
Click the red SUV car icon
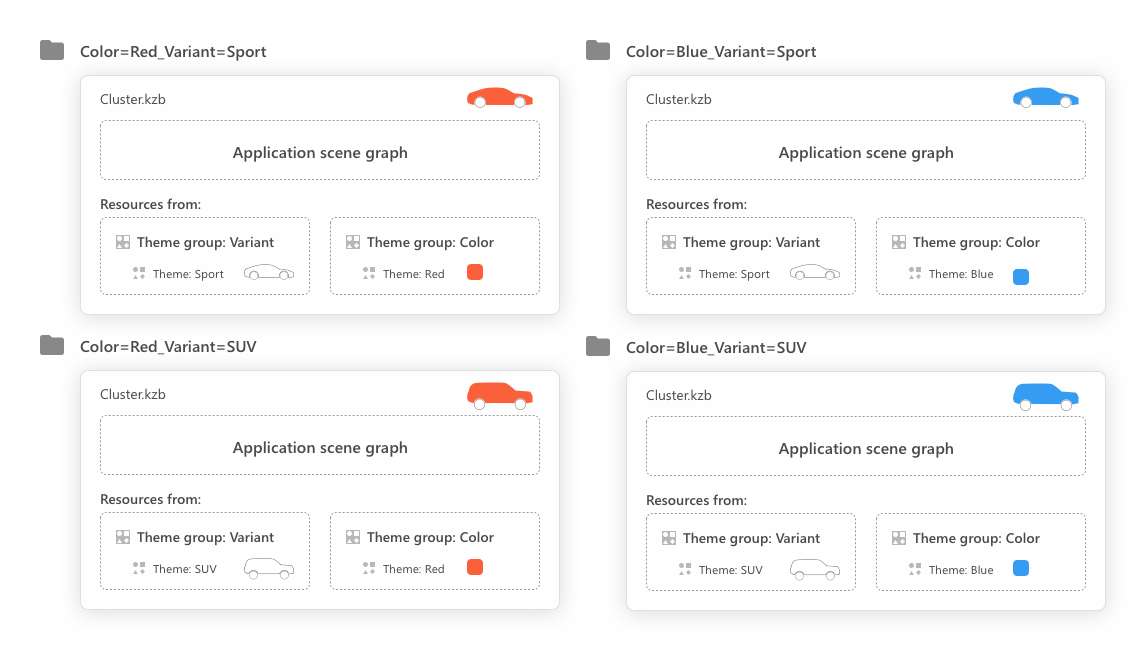click(499, 395)
